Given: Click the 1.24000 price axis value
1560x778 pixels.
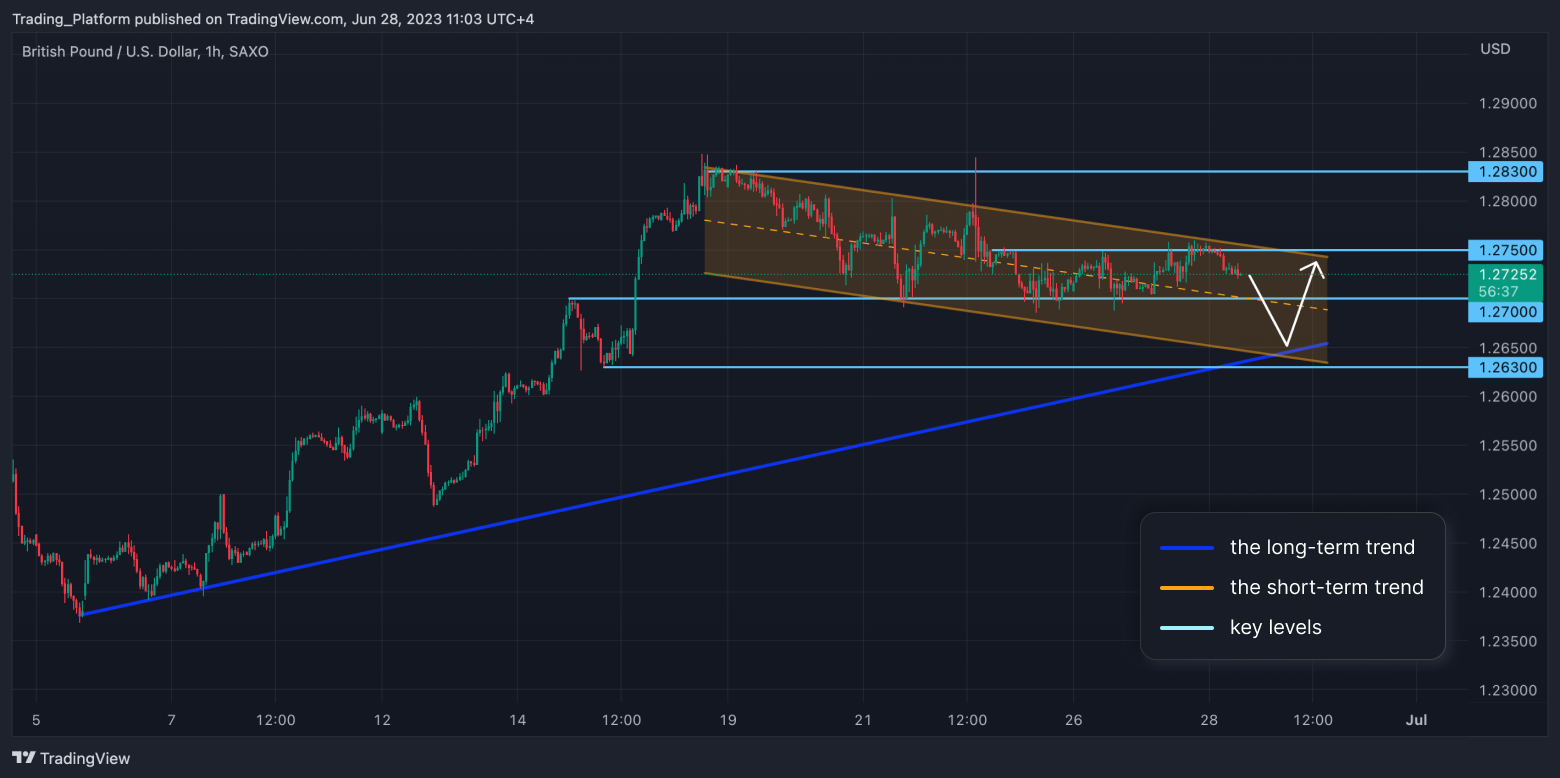Looking at the screenshot, I should pyautogui.click(x=1508, y=593).
